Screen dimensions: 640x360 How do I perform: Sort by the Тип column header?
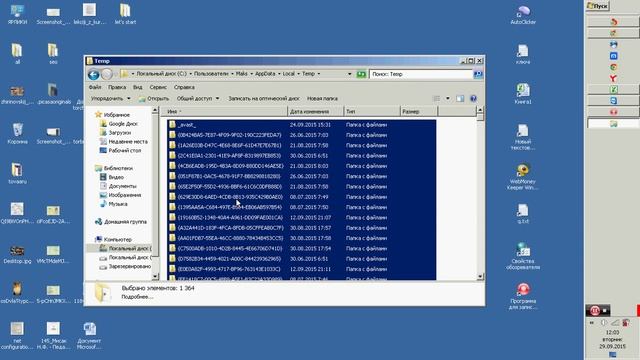click(372, 111)
